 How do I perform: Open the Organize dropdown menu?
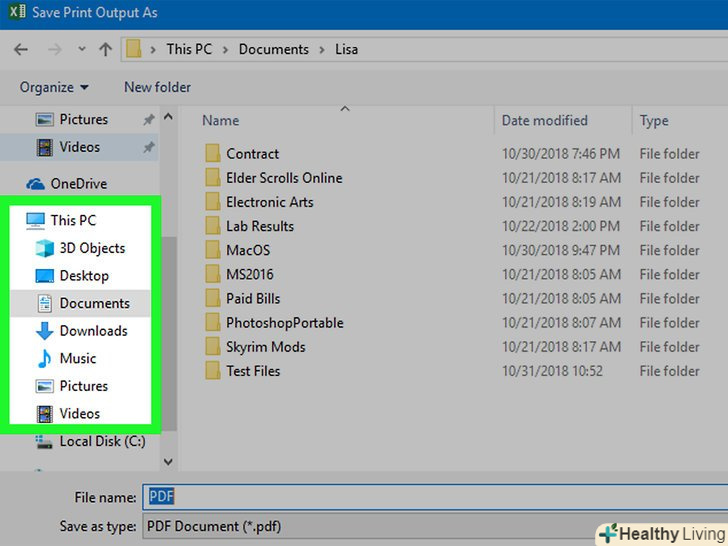[54, 87]
